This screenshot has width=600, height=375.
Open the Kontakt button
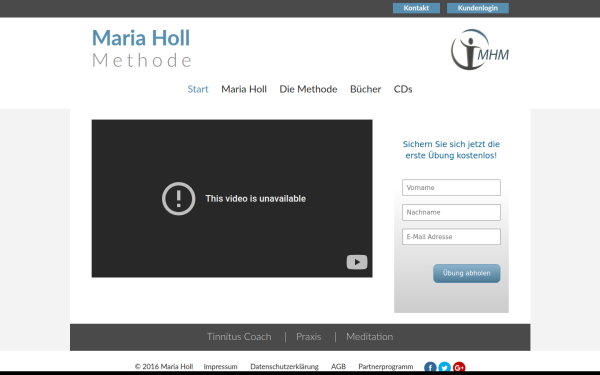tap(416, 8)
